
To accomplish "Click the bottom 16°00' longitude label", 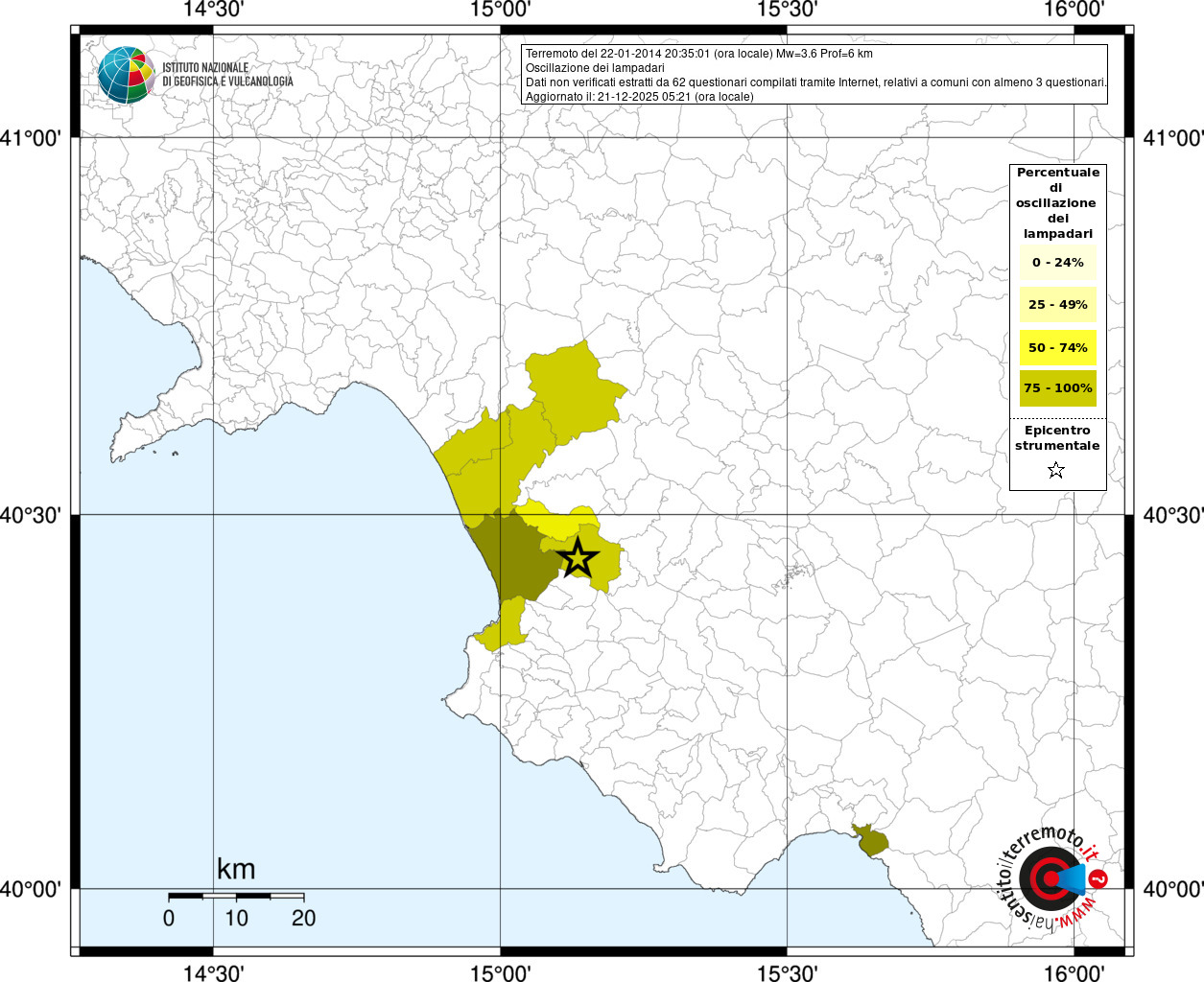I will coord(1074,972).
